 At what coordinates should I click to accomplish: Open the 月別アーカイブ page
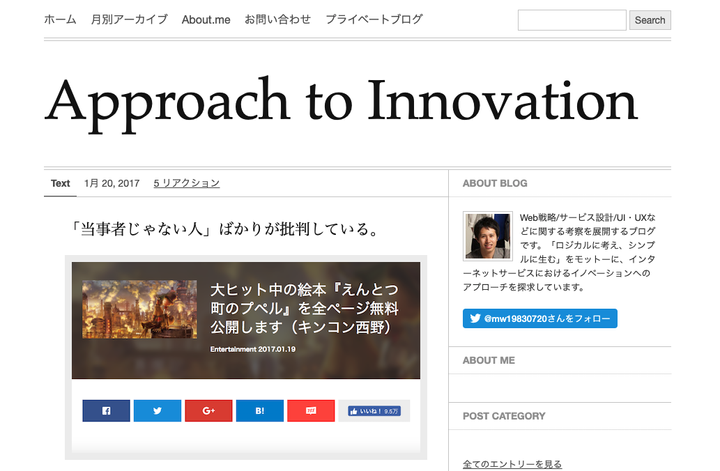[129, 19]
